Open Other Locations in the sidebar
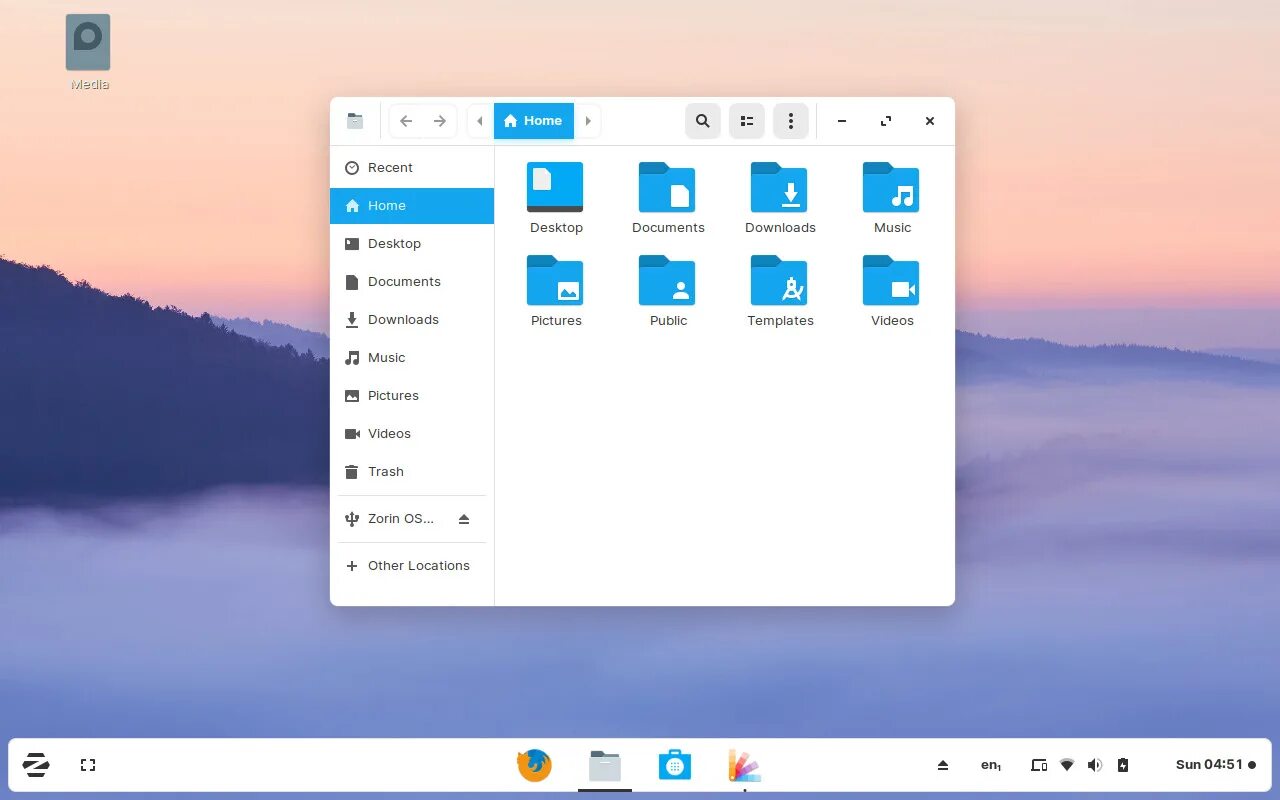Image resolution: width=1280 pixels, height=800 pixels. click(412, 566)
